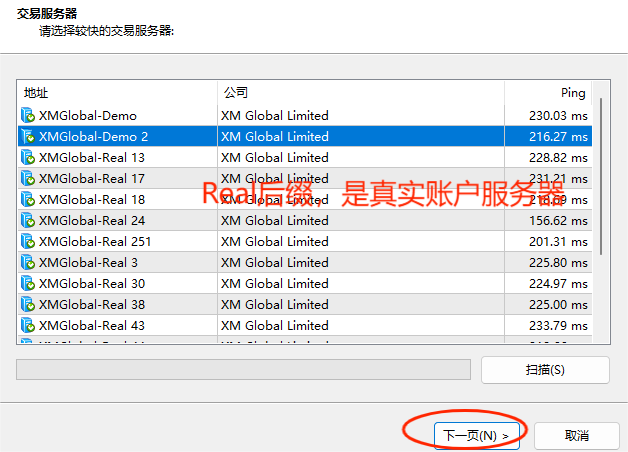Select the XMGlobal-Demo server address
The image size is (628, 452).
tap(88, 116)
